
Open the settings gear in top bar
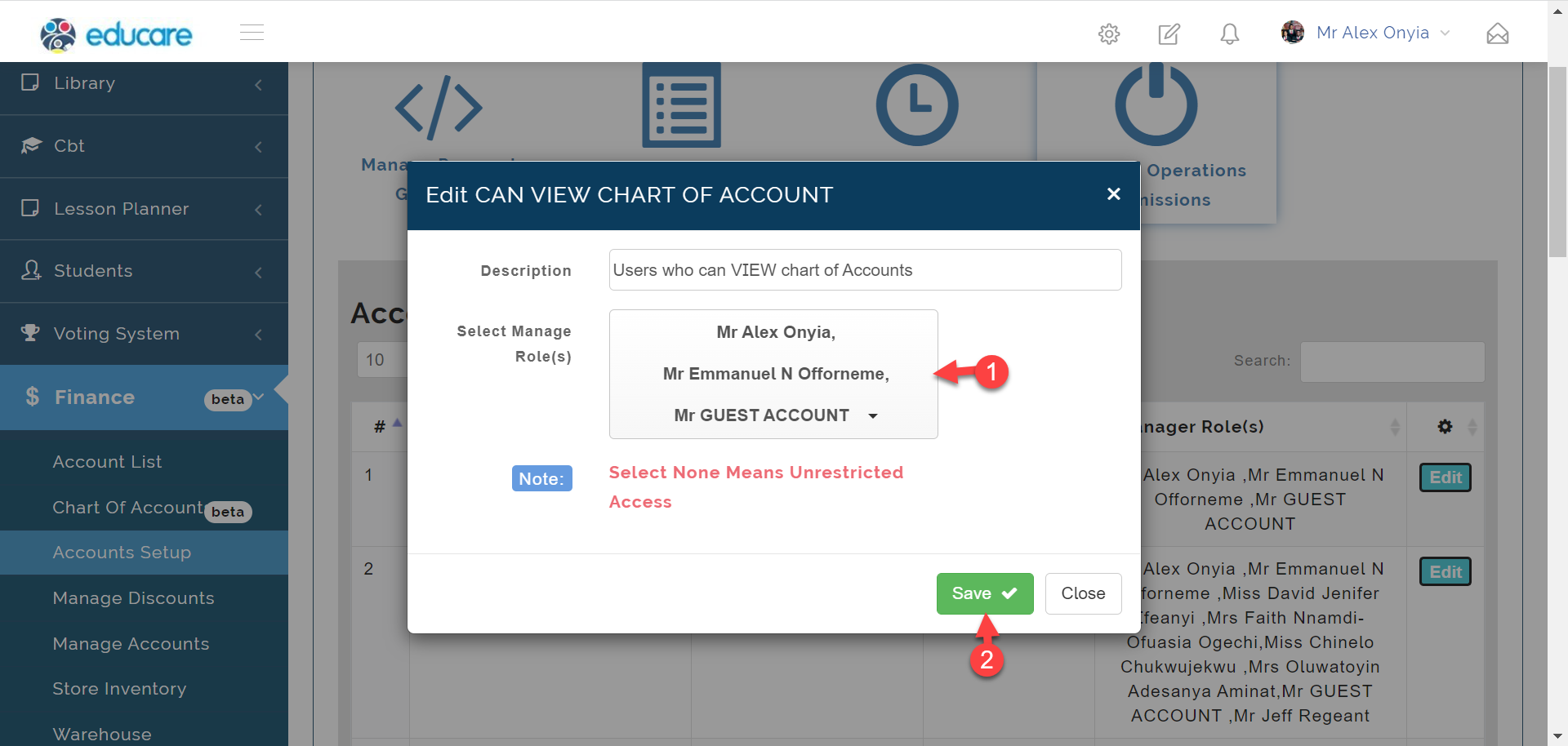point(1109,33)
